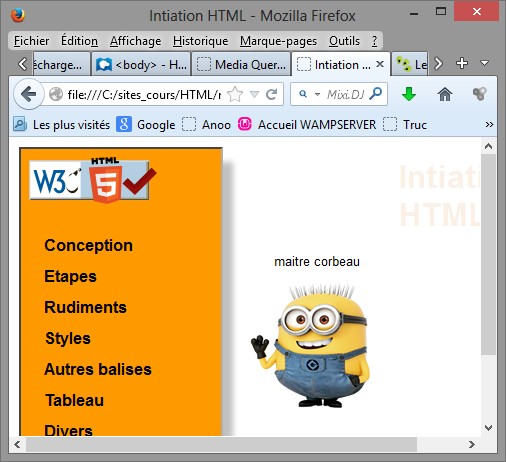Open the Anoo bookmark
Screen dimensions: 506x462
click(206, 125)
